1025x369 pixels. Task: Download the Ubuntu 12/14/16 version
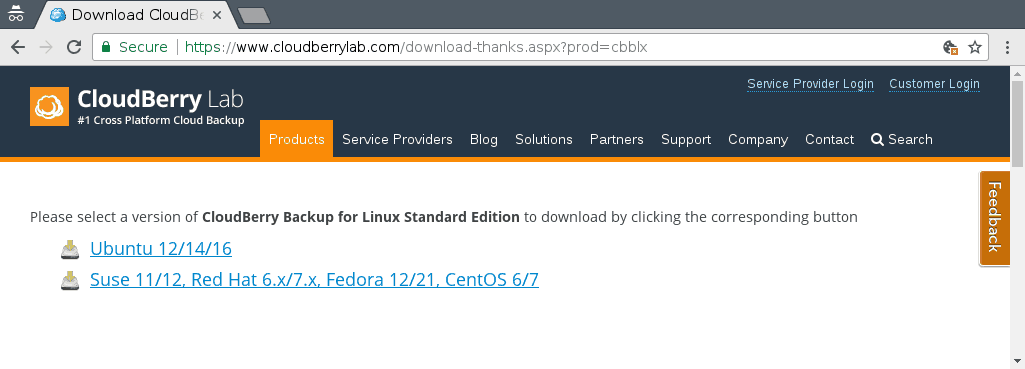pos(161,249)
